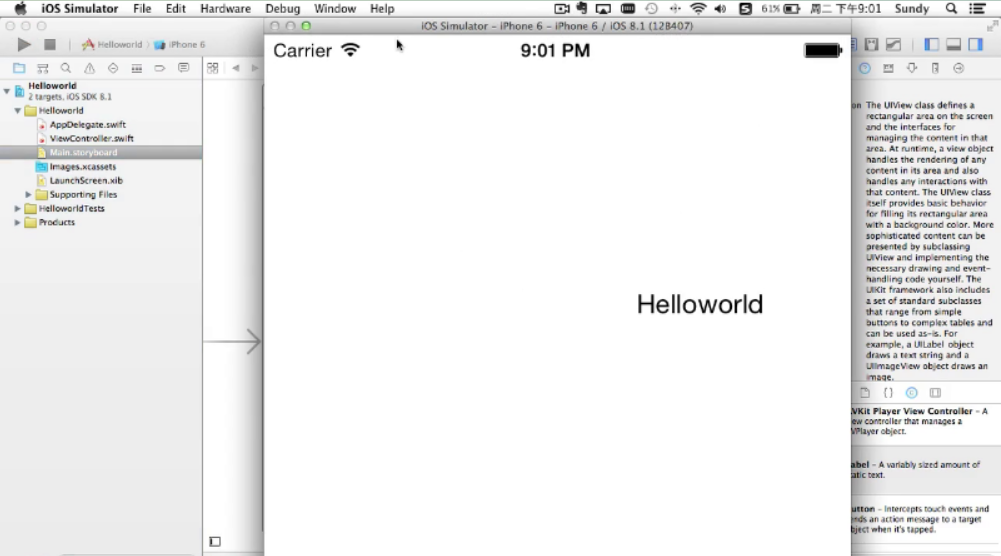Toggle the document outline button
The width and height of the screenshot is (1001, 556).
(215, 542)
